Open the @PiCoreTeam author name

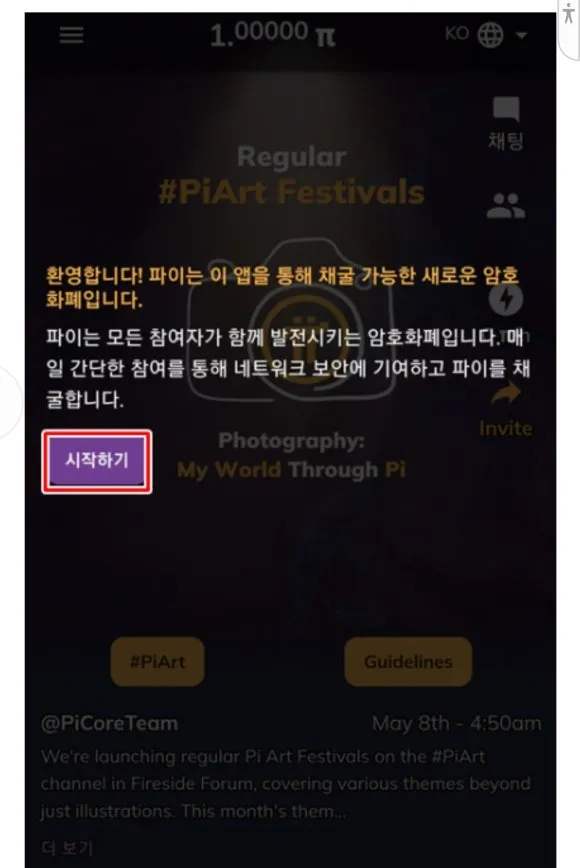pos(110,723)
